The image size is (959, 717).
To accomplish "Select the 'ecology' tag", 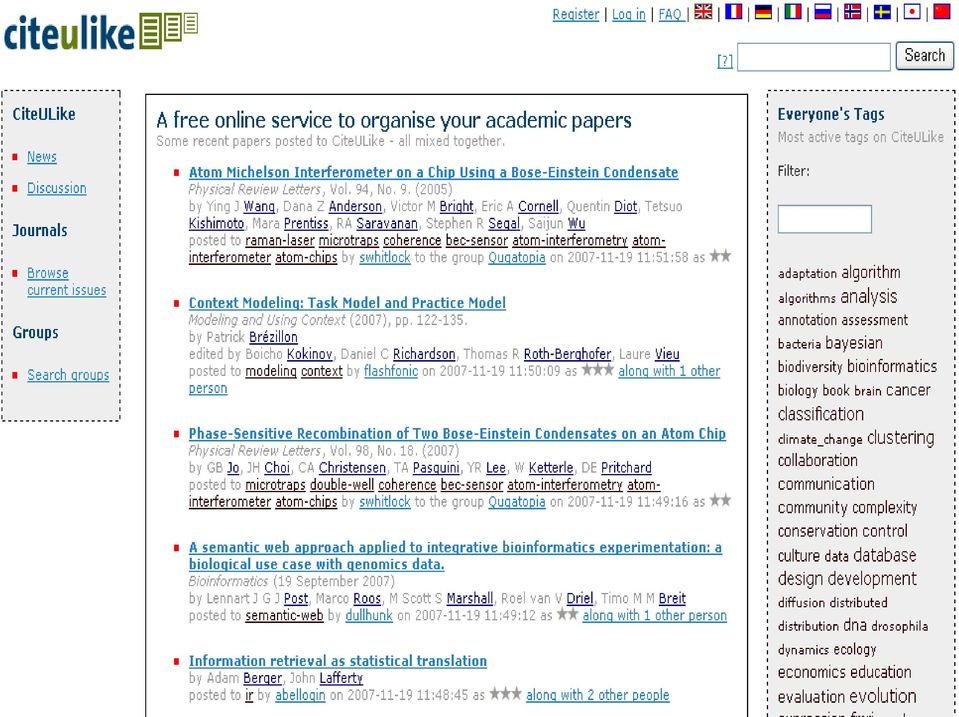I will point(854,650).
